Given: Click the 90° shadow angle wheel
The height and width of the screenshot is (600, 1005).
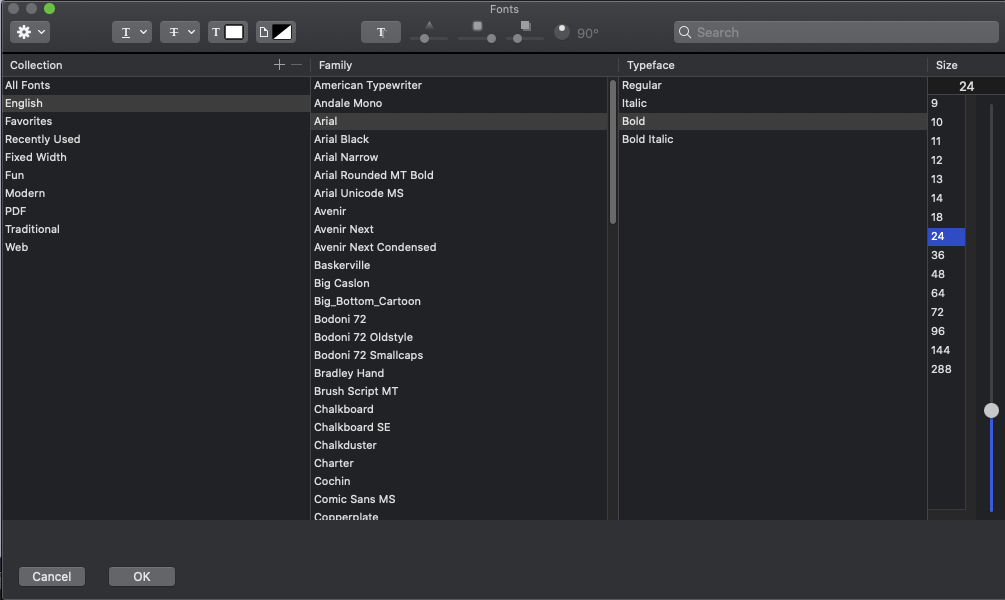Looking at the screenshot, I should (562, 31).
